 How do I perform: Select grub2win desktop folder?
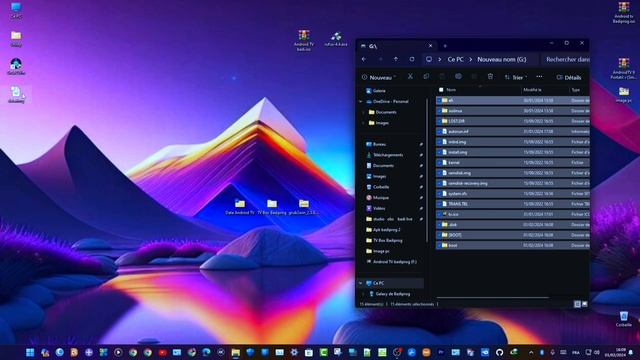point(304,207)
